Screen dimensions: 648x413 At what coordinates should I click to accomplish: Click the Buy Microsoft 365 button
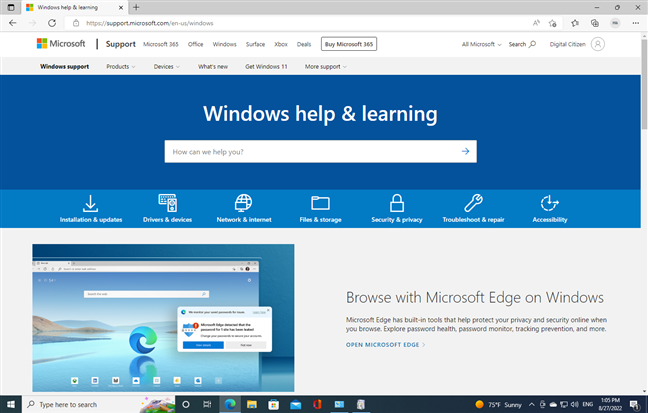pos(349,44)
